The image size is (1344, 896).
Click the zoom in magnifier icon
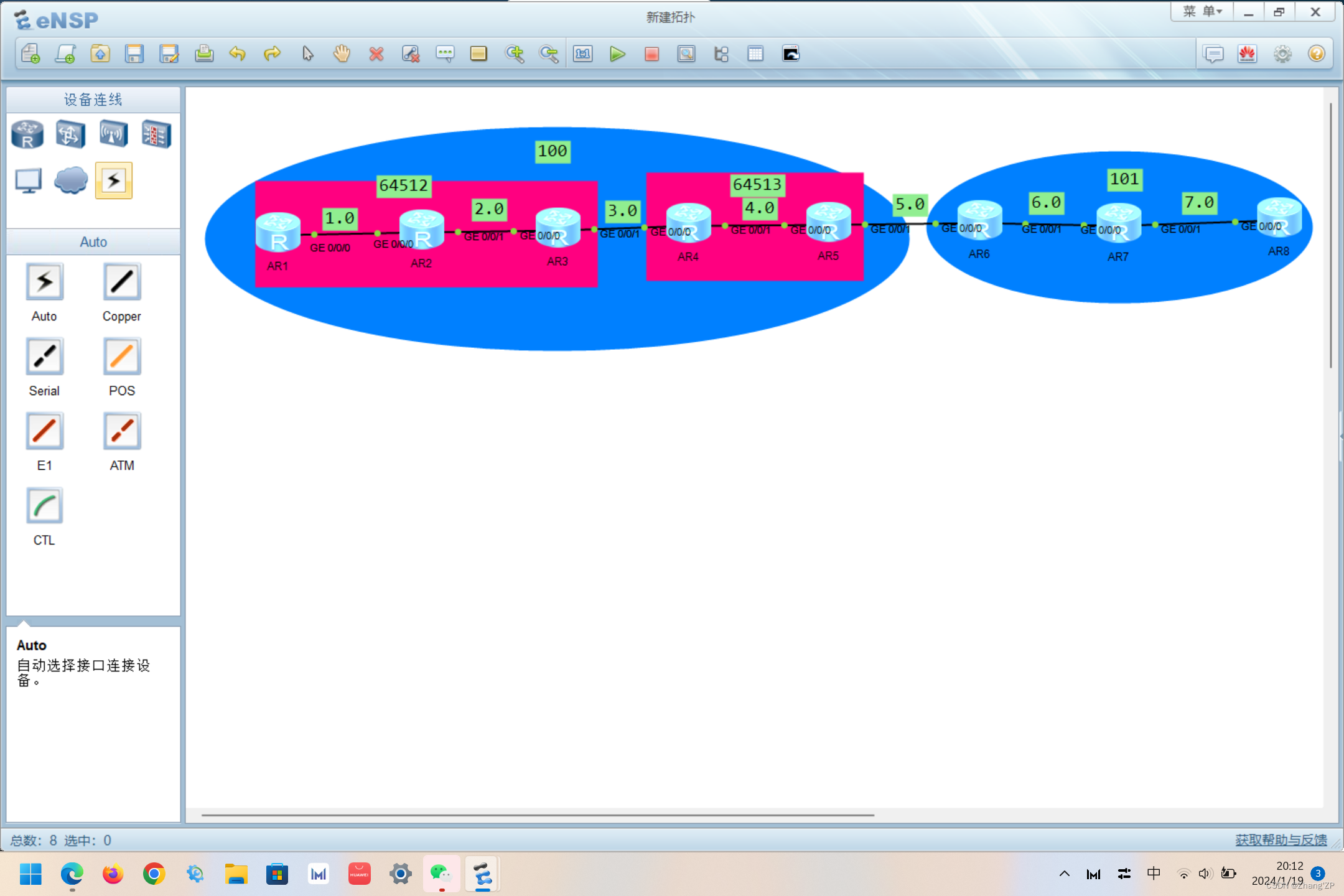click(x=515, y=54)
